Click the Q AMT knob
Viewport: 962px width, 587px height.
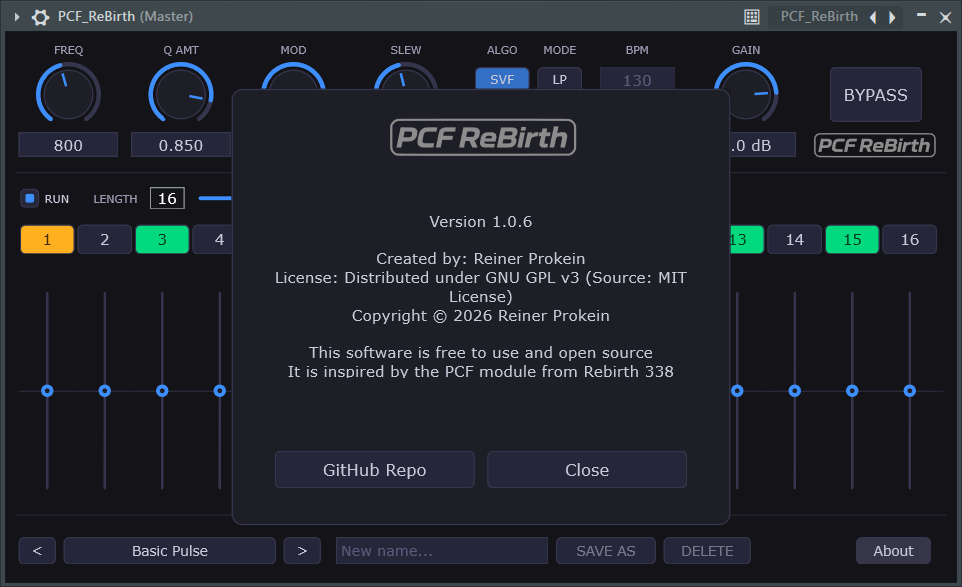point(181,94)
